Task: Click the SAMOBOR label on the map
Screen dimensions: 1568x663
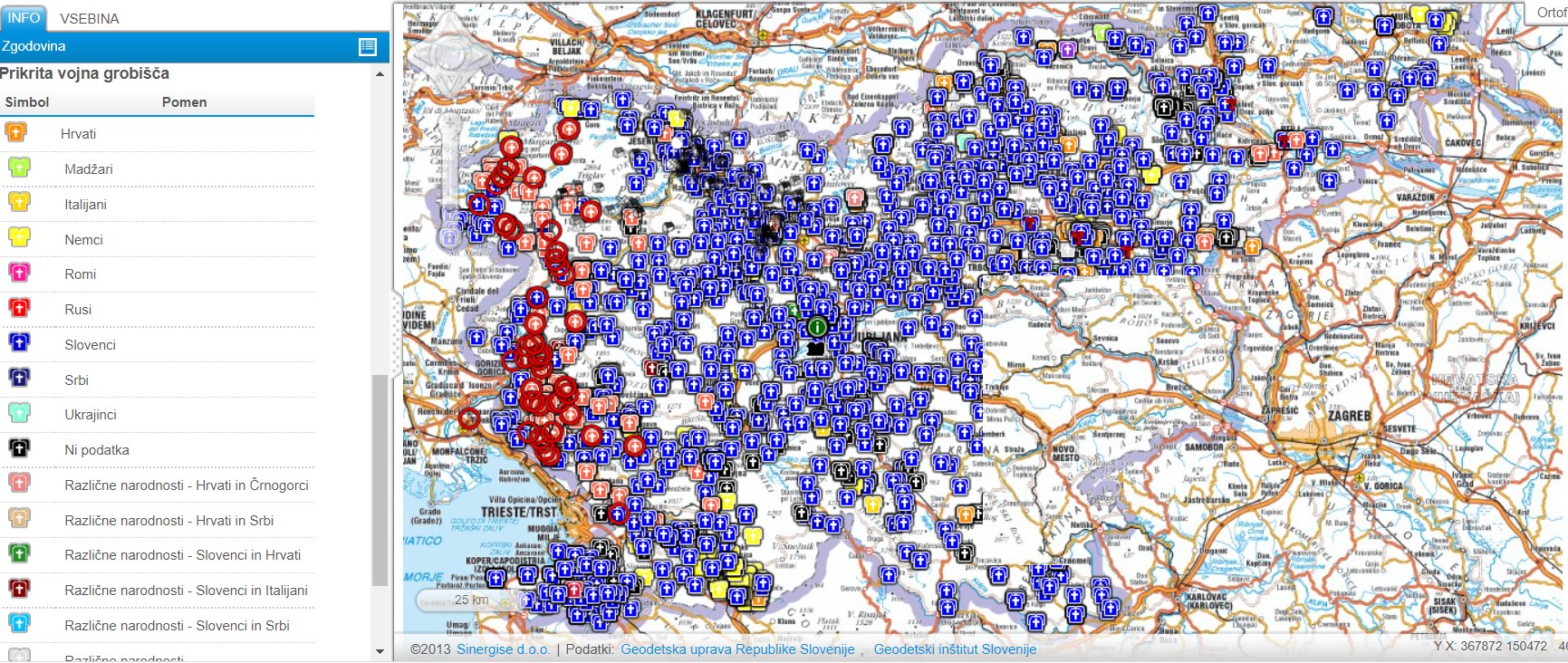Action: pos(1204,447)
